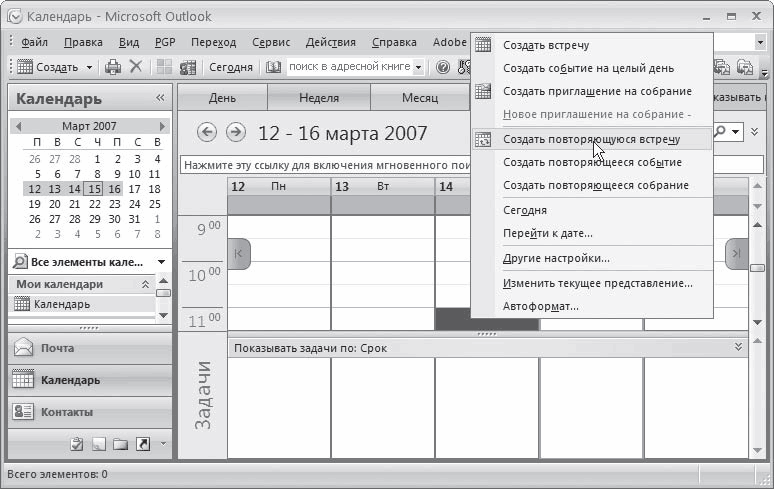Collapse the Мои календари group

[x=145, y=285]
